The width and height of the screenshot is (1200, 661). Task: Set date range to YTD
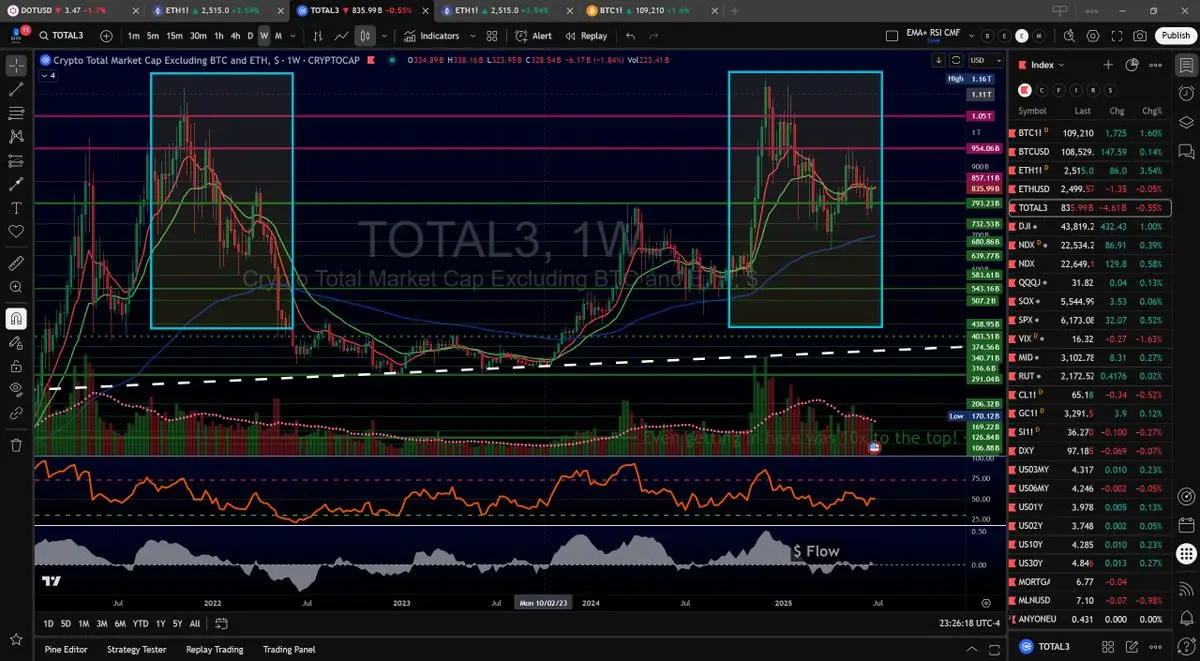tap(140, 623)
